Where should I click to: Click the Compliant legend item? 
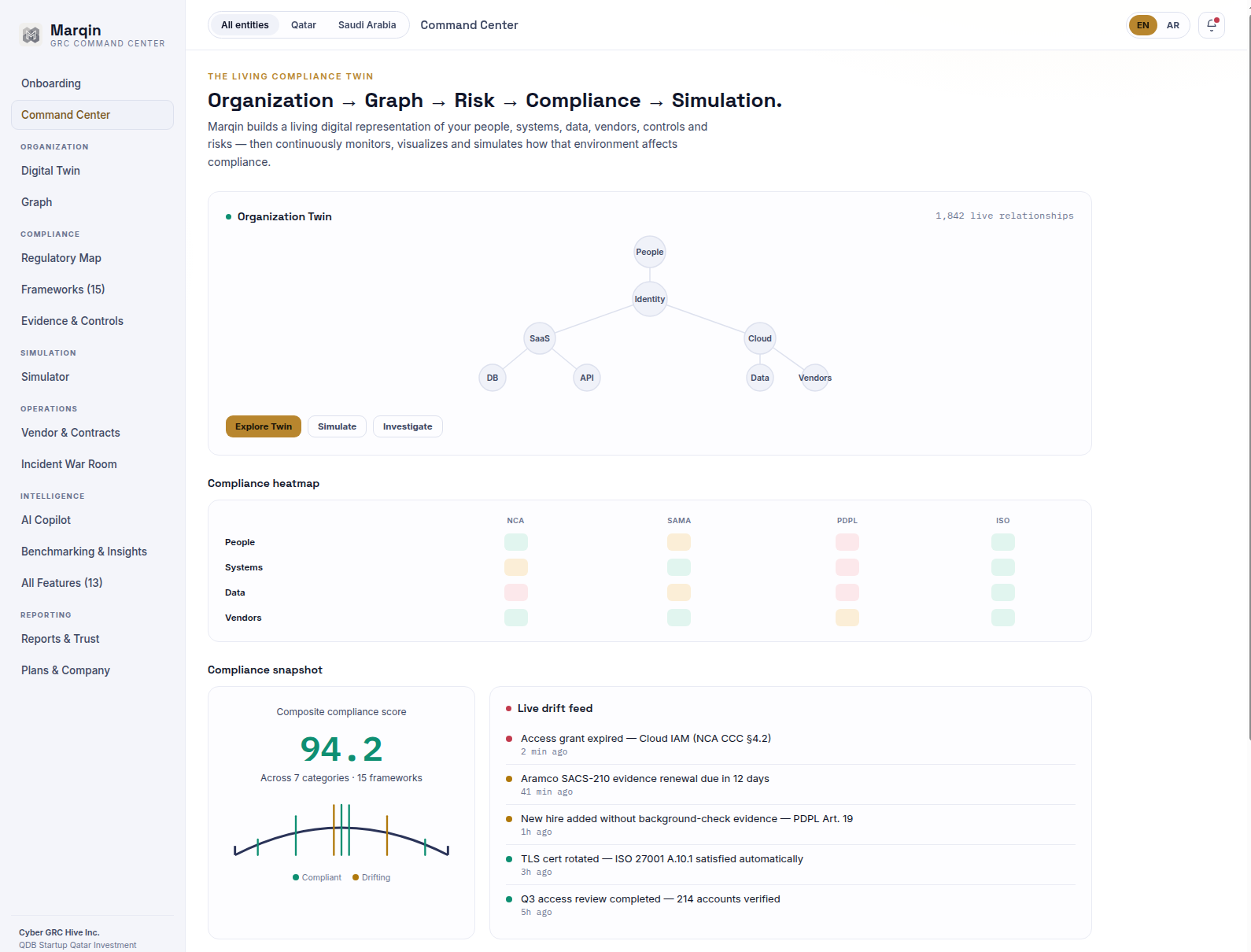[x=317, y=877]
